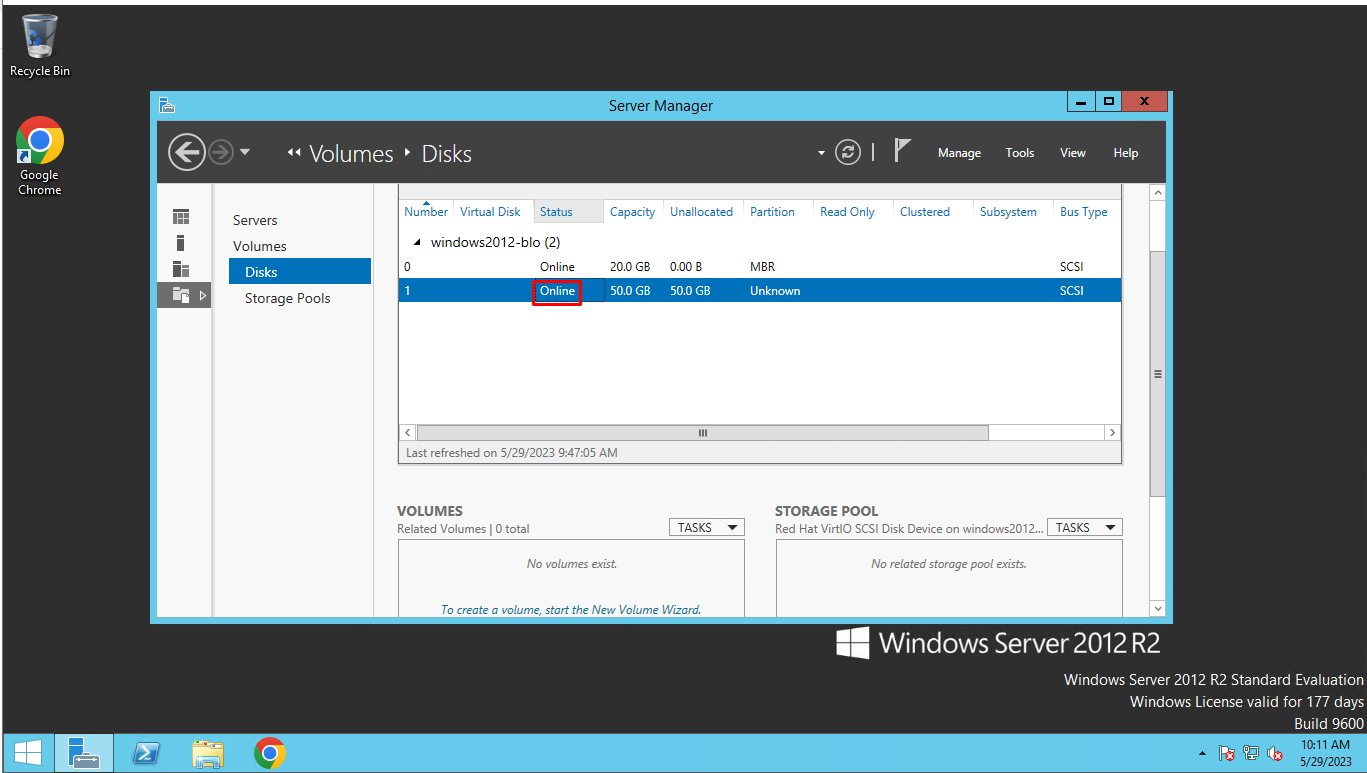1367x773 pixels.
Task: Open the Help menu
Action: (x=1126, y=153)
